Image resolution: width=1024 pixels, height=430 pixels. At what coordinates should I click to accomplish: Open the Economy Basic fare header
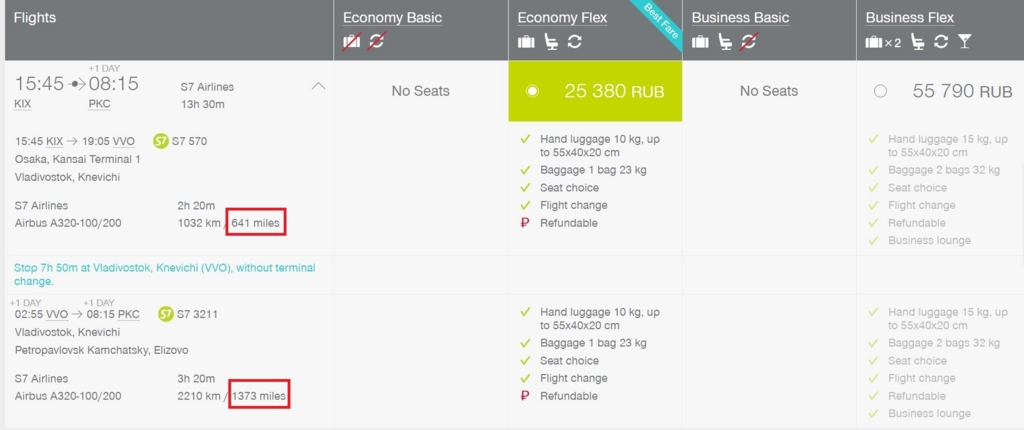pos(392,18)
